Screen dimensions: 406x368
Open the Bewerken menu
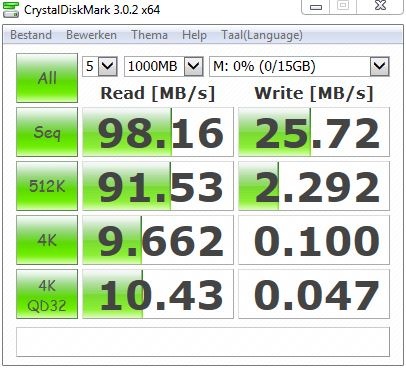tap(91, 35)
